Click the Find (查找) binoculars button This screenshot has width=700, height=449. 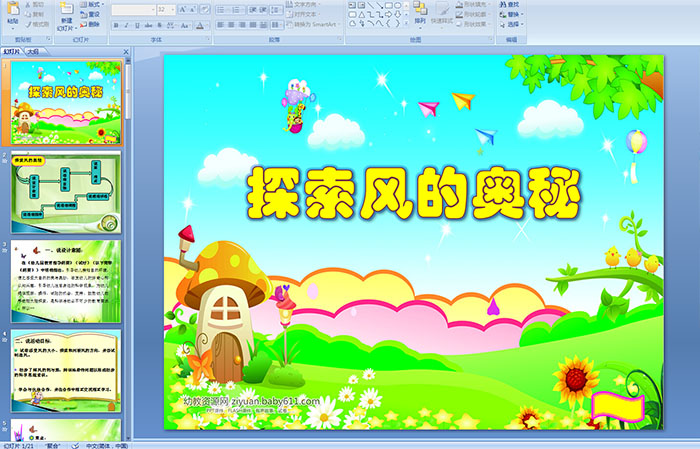point(509,4)
